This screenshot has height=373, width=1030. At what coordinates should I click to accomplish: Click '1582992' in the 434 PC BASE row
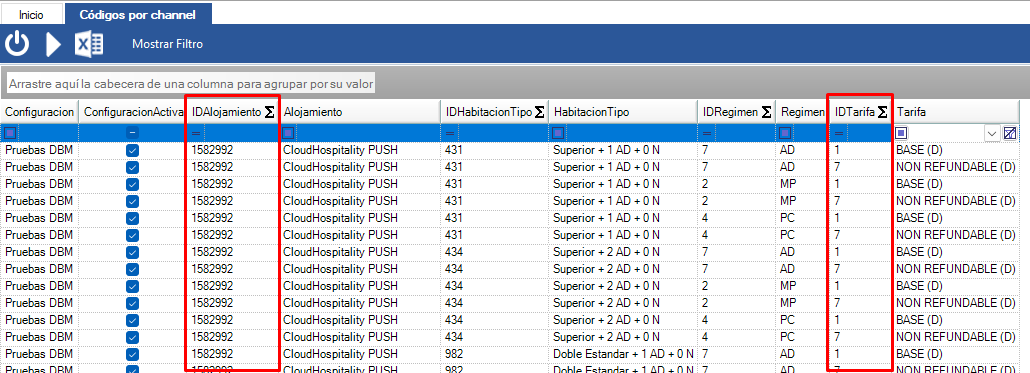pos(212,320)
